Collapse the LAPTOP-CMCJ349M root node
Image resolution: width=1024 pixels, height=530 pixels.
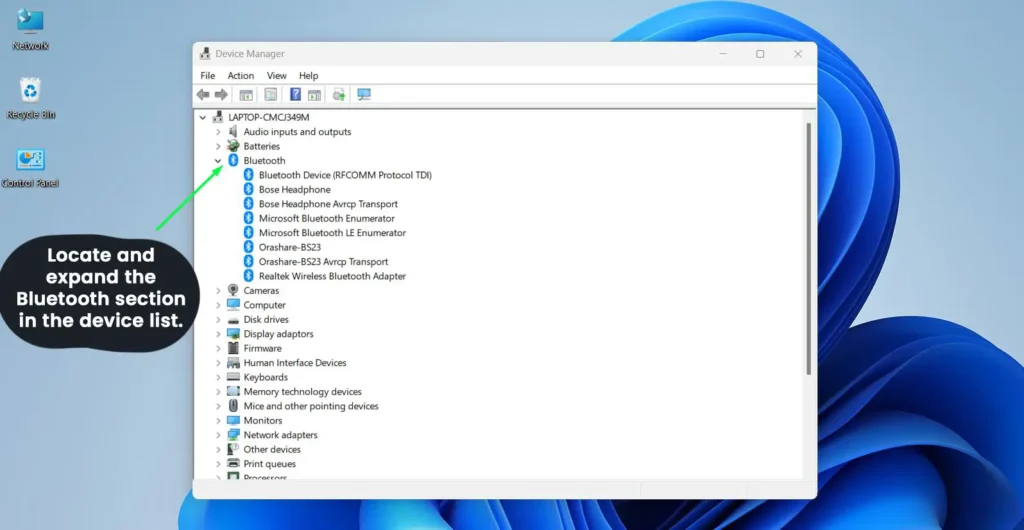202,117
